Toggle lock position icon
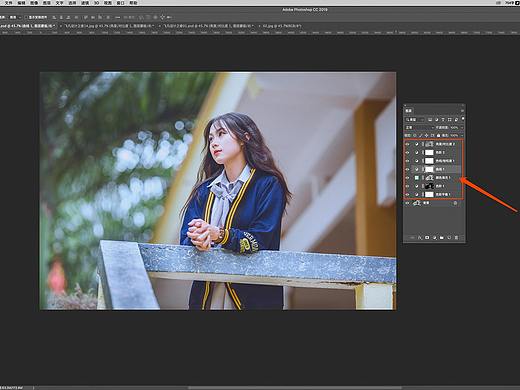 click(426, 136)
